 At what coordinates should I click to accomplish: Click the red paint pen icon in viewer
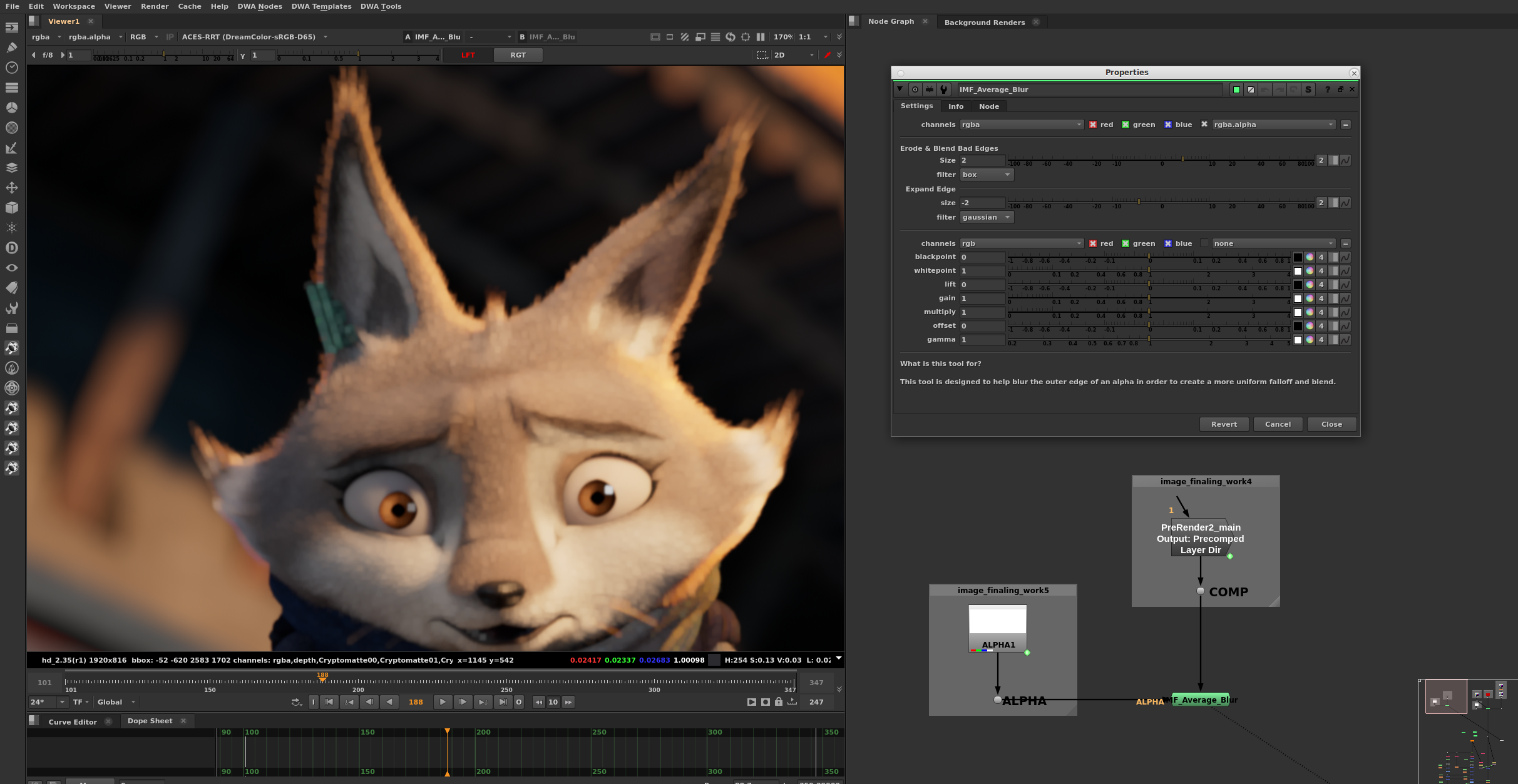coord(828,55)
